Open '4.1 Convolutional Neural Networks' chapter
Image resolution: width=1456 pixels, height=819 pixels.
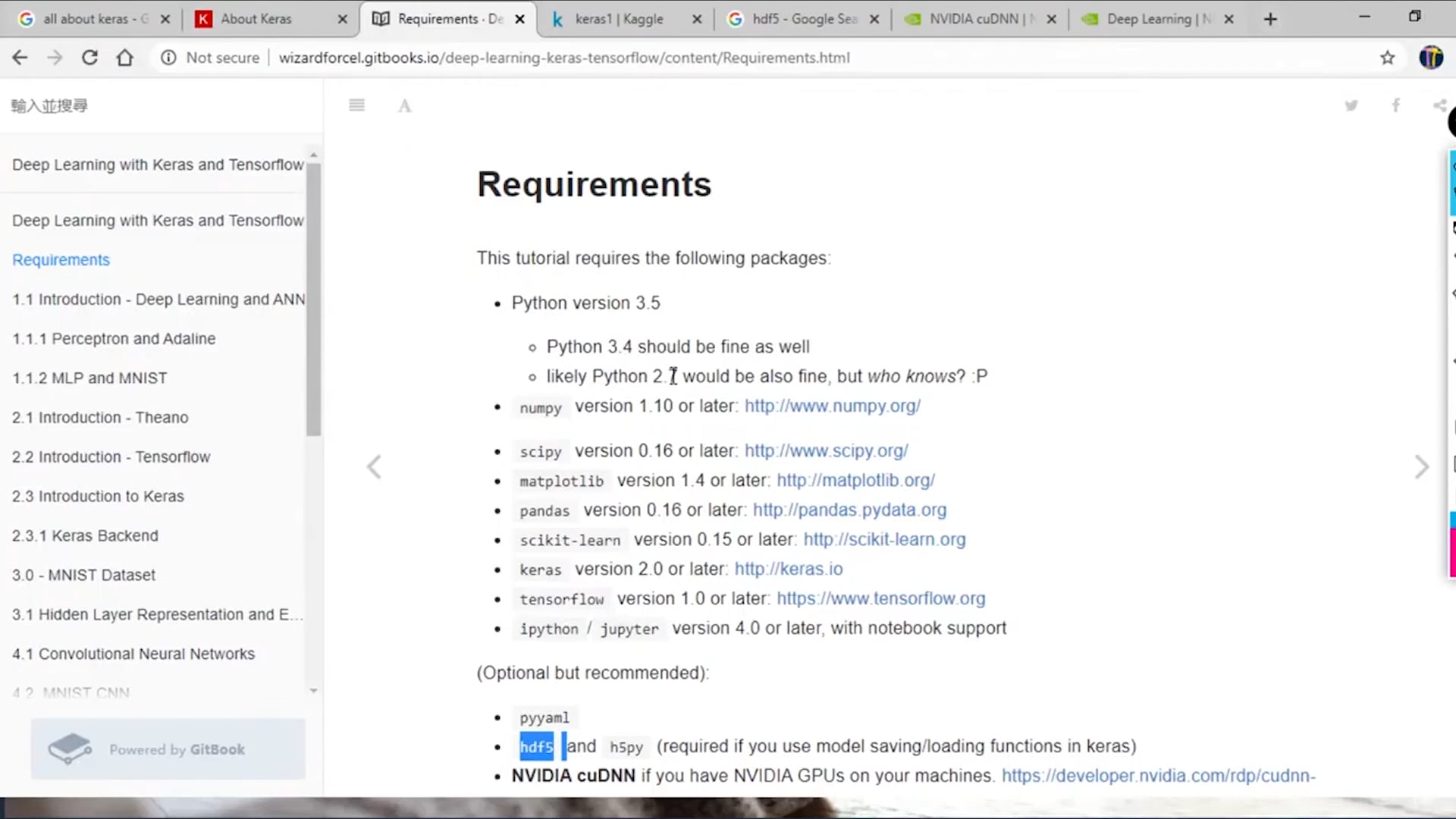pos(133,654)
